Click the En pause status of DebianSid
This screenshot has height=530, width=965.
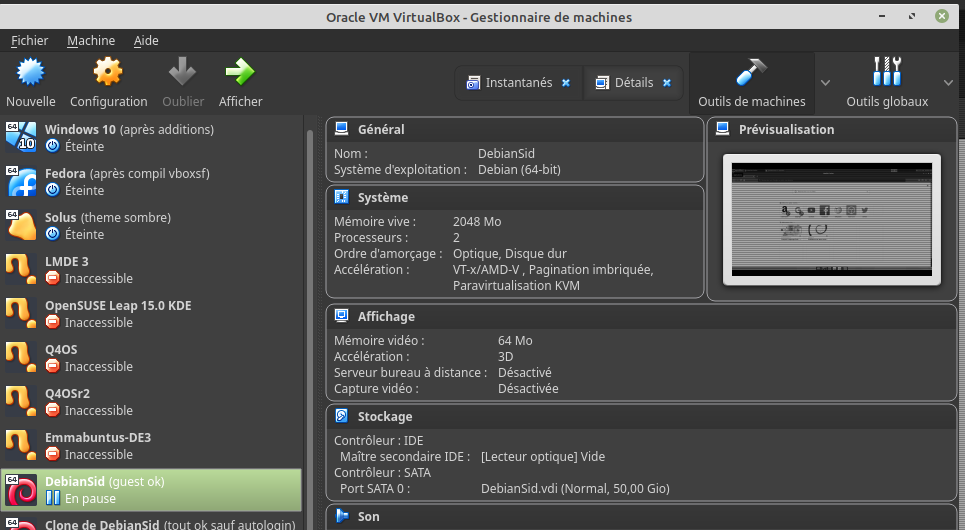[x=90, y=499]
